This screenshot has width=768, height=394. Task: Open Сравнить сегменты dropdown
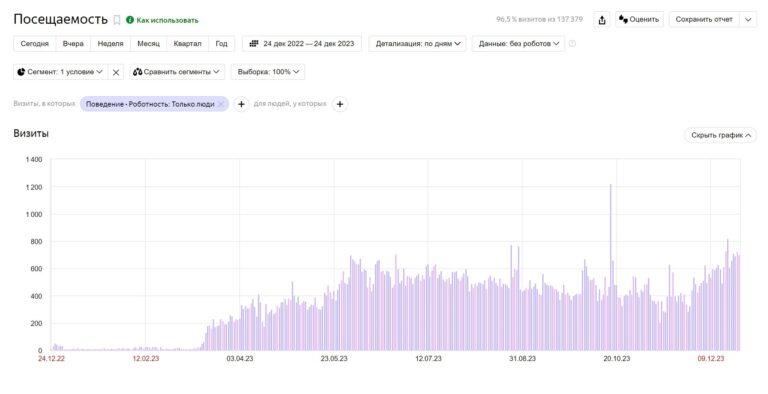(177, 72)
